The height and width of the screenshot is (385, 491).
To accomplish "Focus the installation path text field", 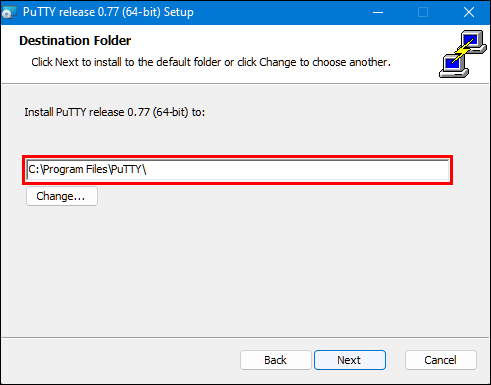I will pos(238,170).
